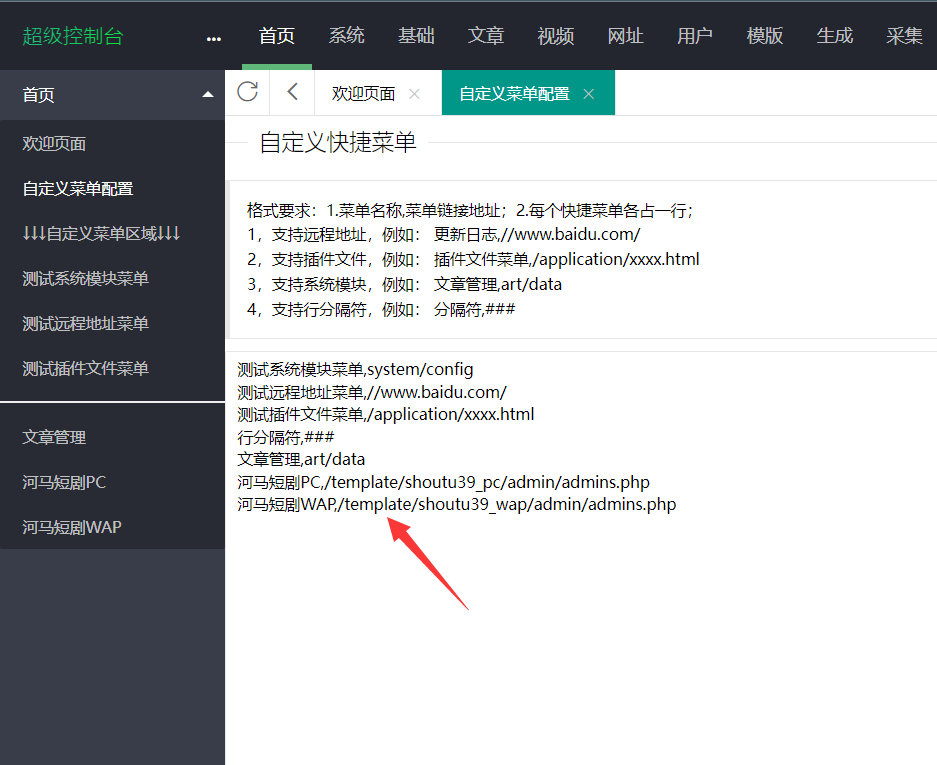The height and width of the screenshot is (765, 937).
Task: Open 测试系统模块菜单 in the sidebar
Action: [x=112, y=279]
